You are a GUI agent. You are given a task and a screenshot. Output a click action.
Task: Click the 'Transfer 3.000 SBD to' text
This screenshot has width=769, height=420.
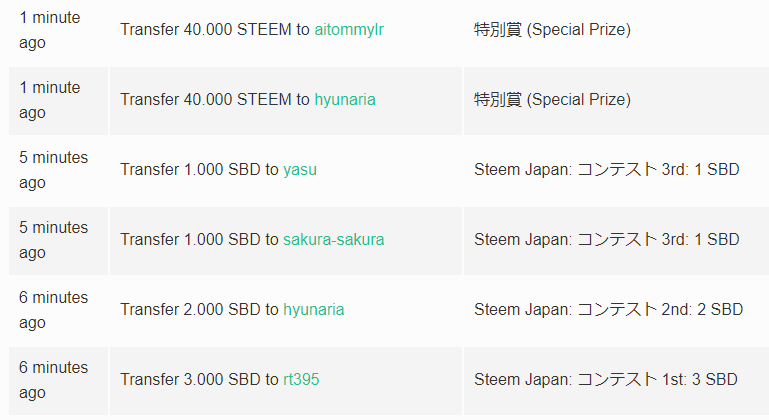point(199,380)
